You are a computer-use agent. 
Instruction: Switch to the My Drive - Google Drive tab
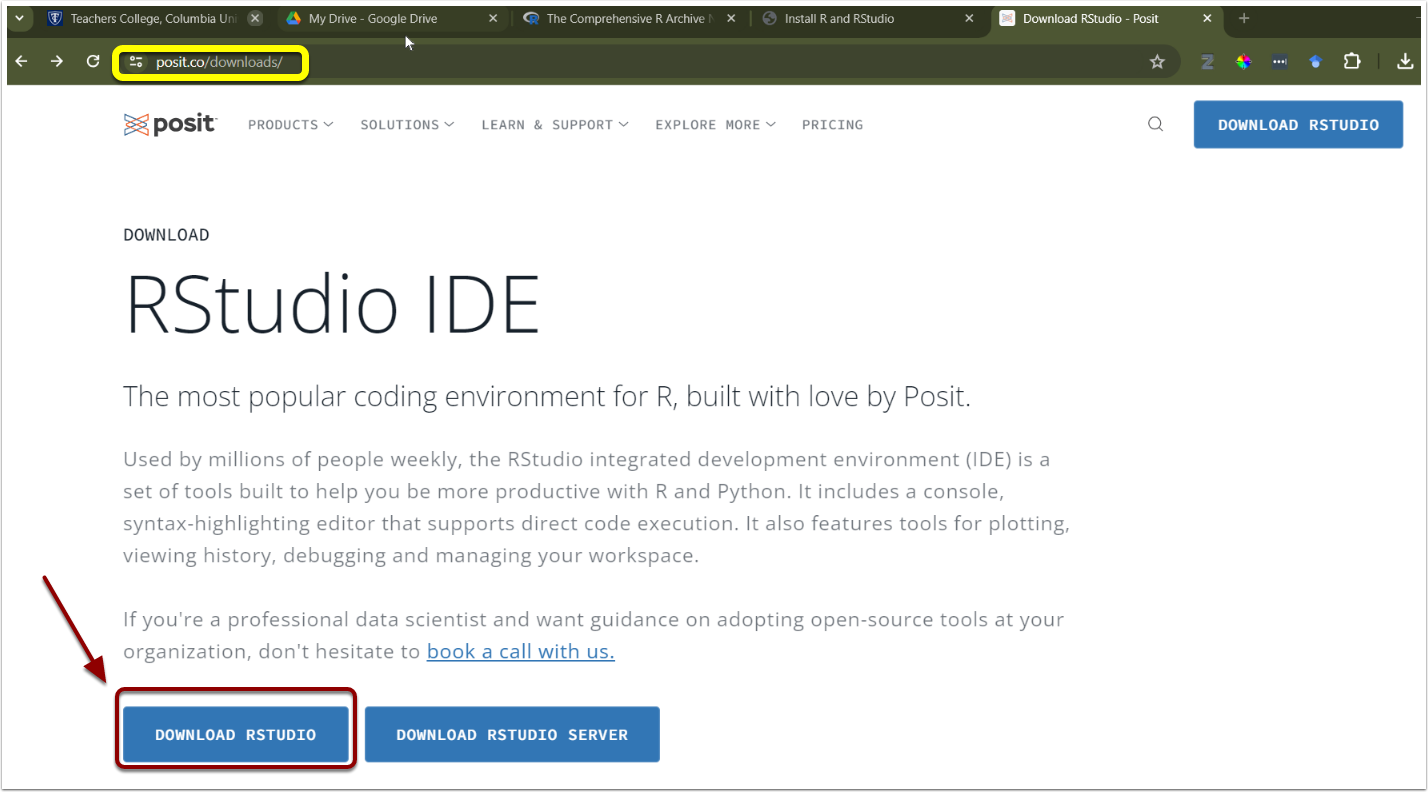[x=372, y=18]
